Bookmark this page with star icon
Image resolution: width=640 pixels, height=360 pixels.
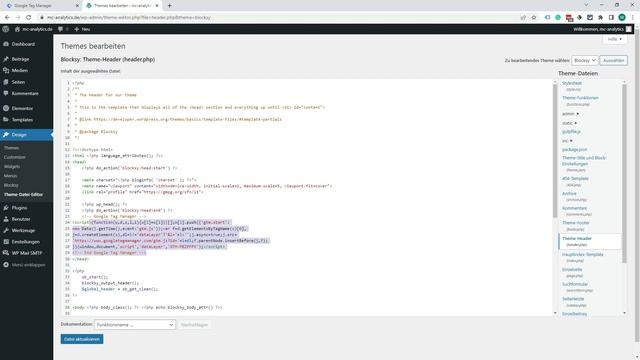(534, 18)
